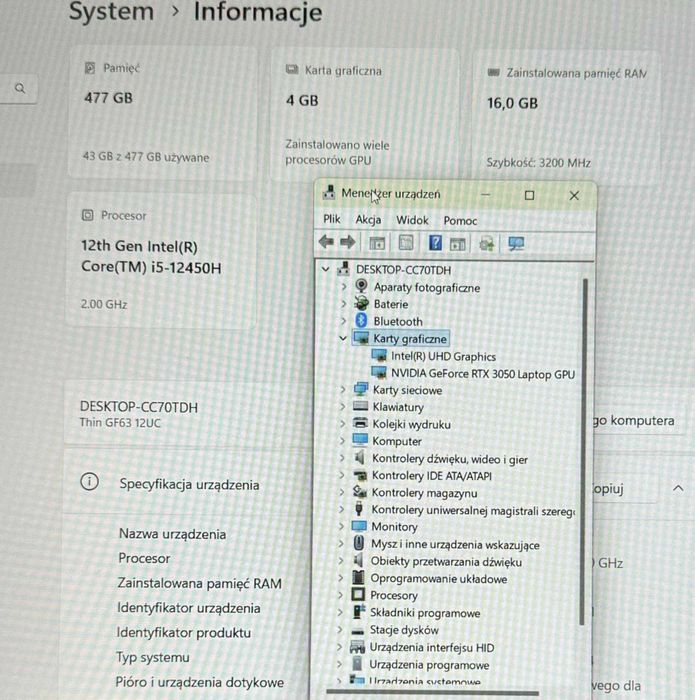Click the Karta graficzna 4 GB card
The image size is (695, 700).
(365, 115)
